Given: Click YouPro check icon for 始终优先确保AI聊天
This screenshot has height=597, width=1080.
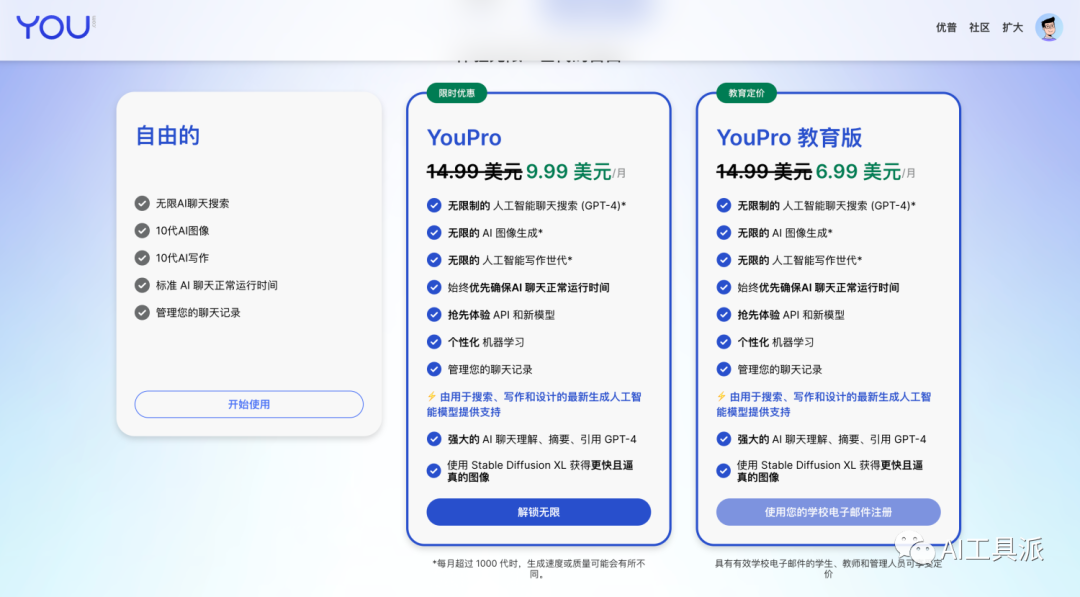Looking at the screenshot, I should pos(434,287).
